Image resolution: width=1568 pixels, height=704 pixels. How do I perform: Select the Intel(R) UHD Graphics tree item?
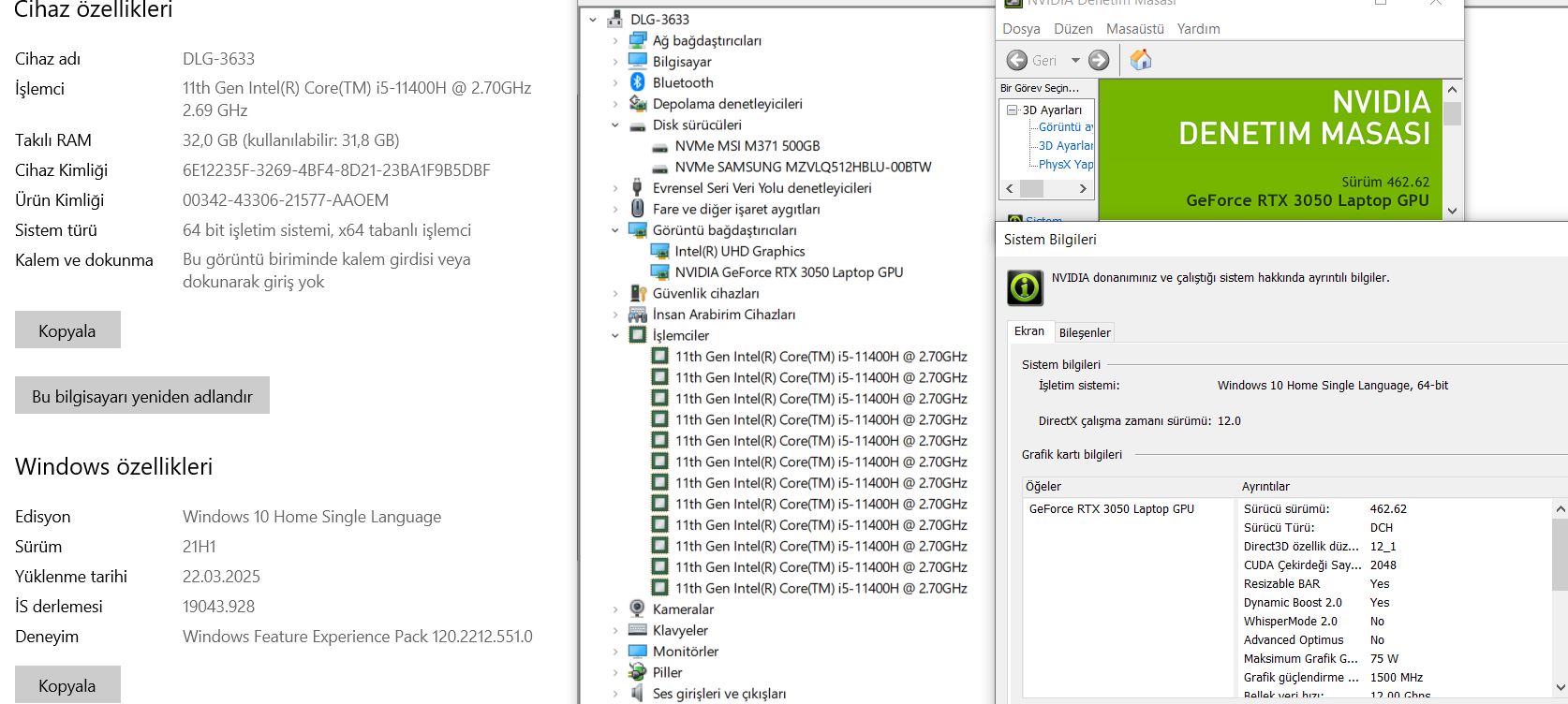click(740, 251)
